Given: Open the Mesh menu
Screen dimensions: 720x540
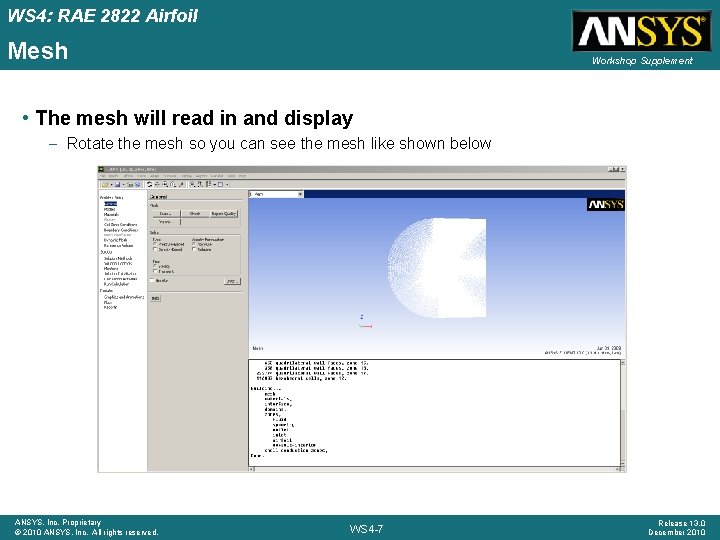Looking at the screenshot, I should (113, 176).
